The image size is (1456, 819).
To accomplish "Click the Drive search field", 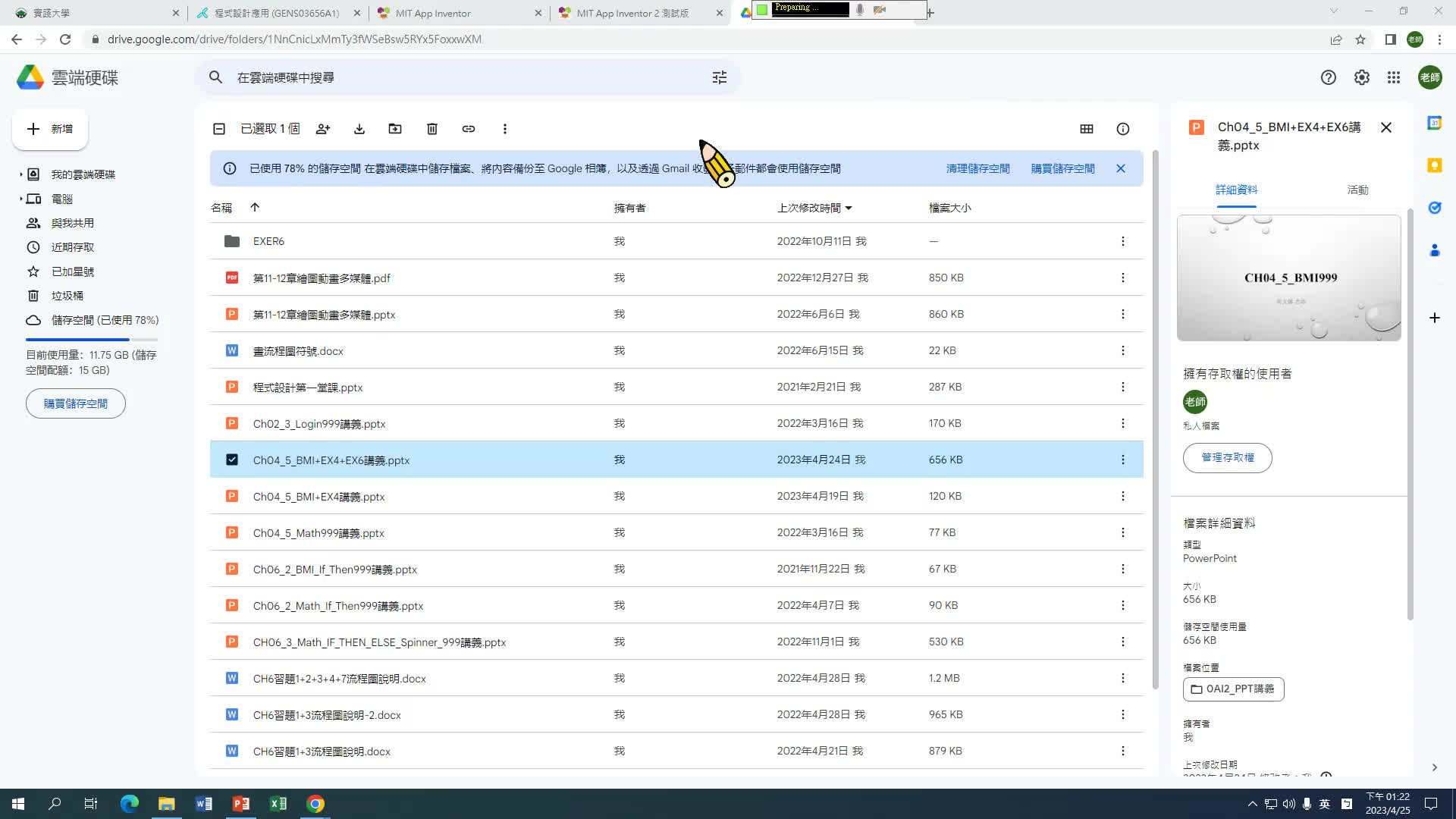I will pos(467,77).
